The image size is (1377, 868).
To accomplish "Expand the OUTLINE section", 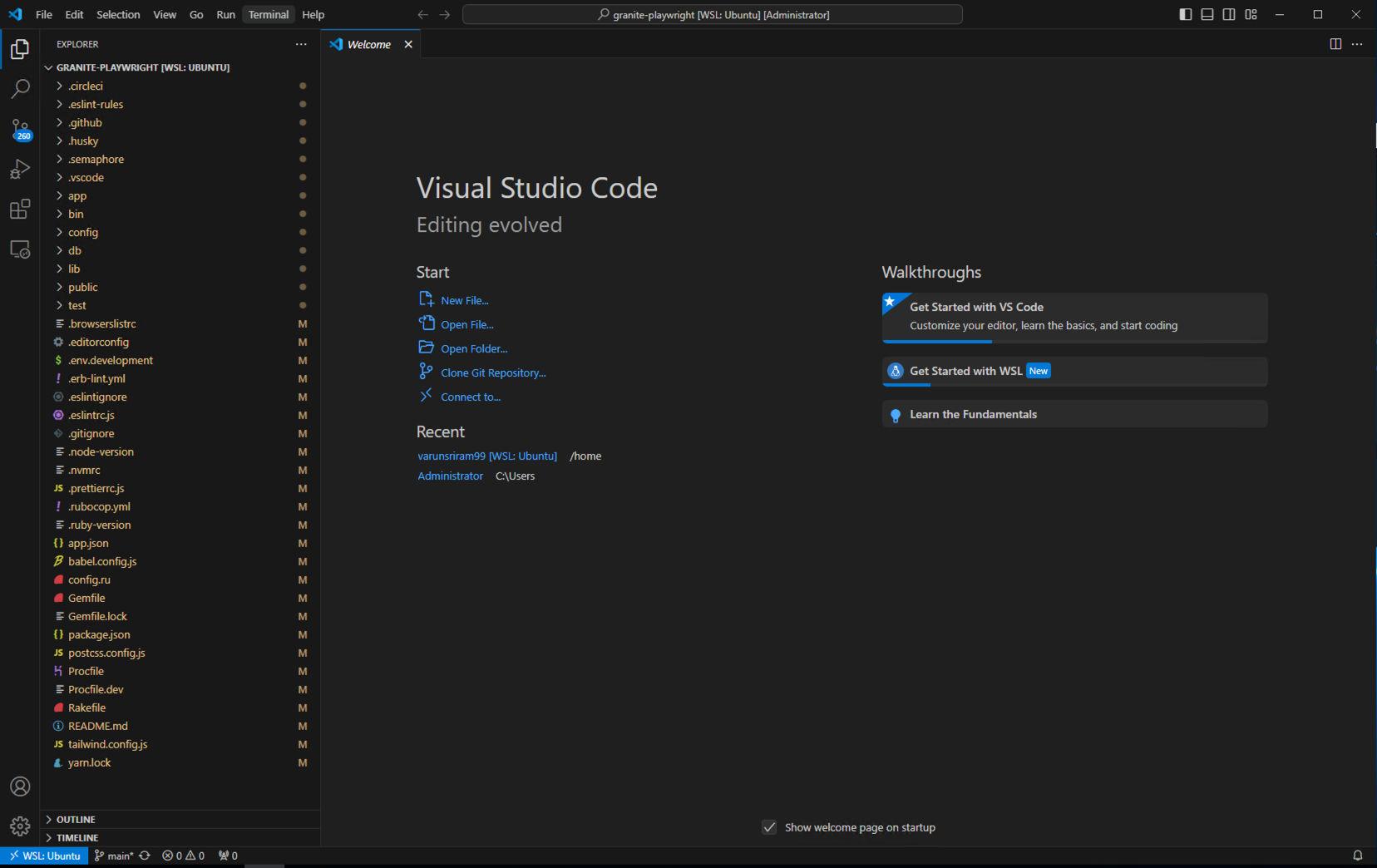I will point(180,820).
